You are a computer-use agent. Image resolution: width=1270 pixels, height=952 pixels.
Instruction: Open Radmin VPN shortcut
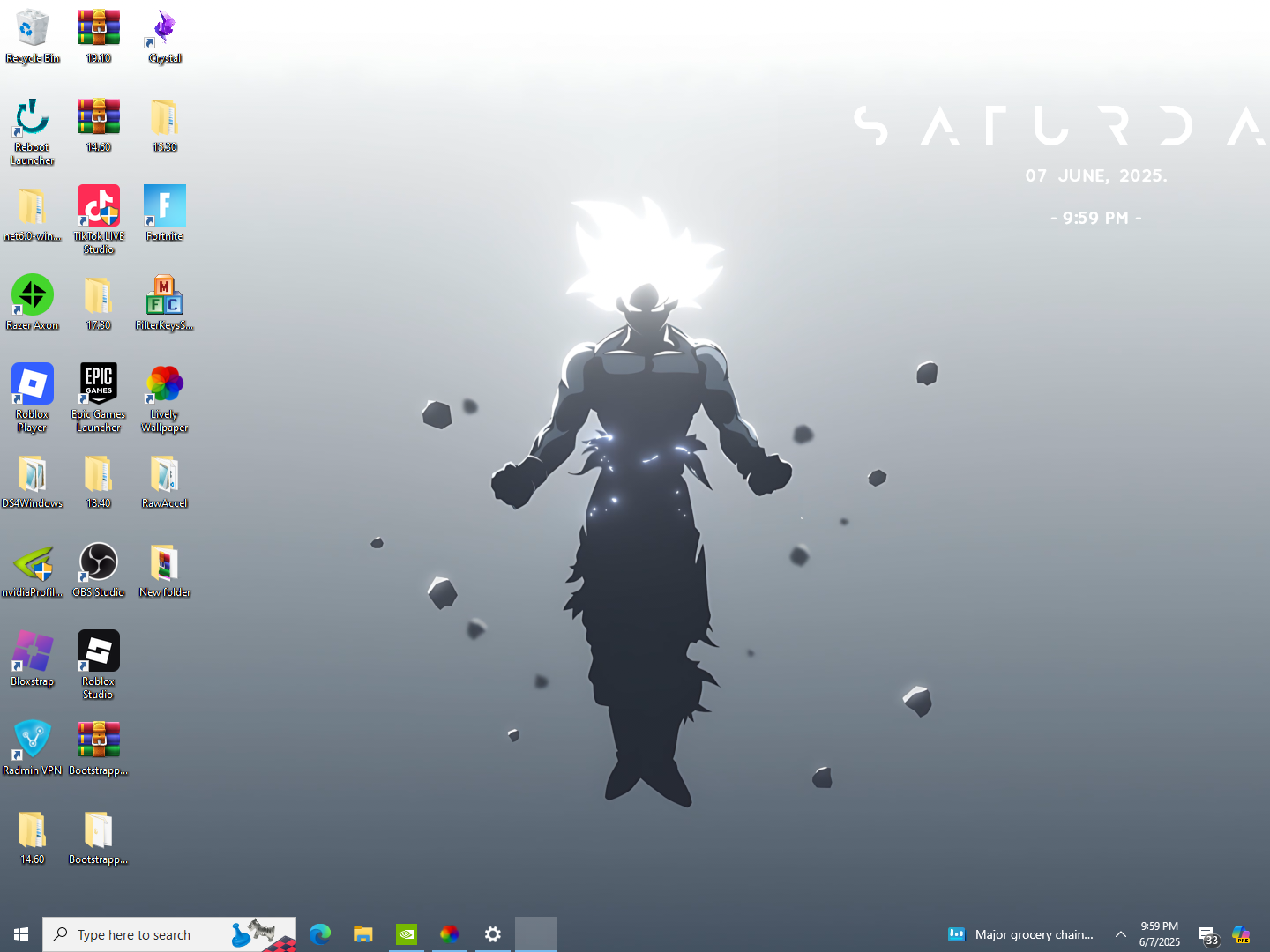33,748
